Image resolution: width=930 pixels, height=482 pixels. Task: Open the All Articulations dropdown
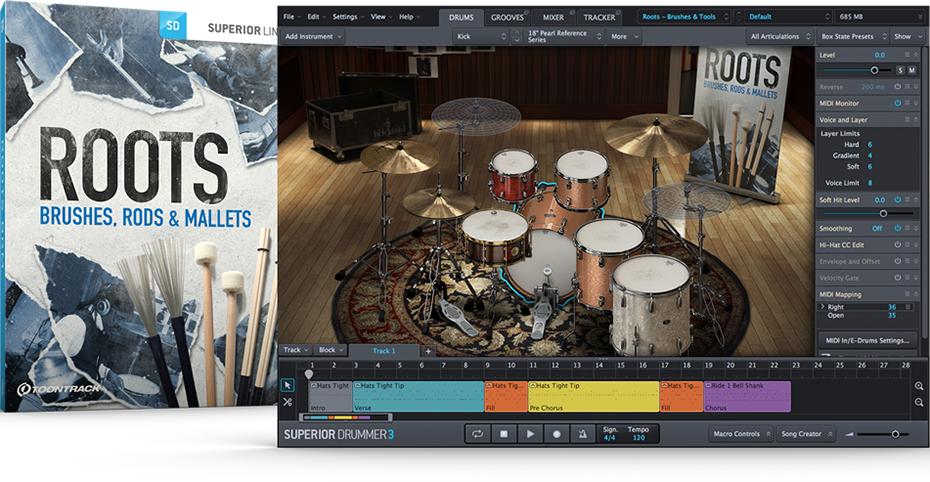coord(781,36)
